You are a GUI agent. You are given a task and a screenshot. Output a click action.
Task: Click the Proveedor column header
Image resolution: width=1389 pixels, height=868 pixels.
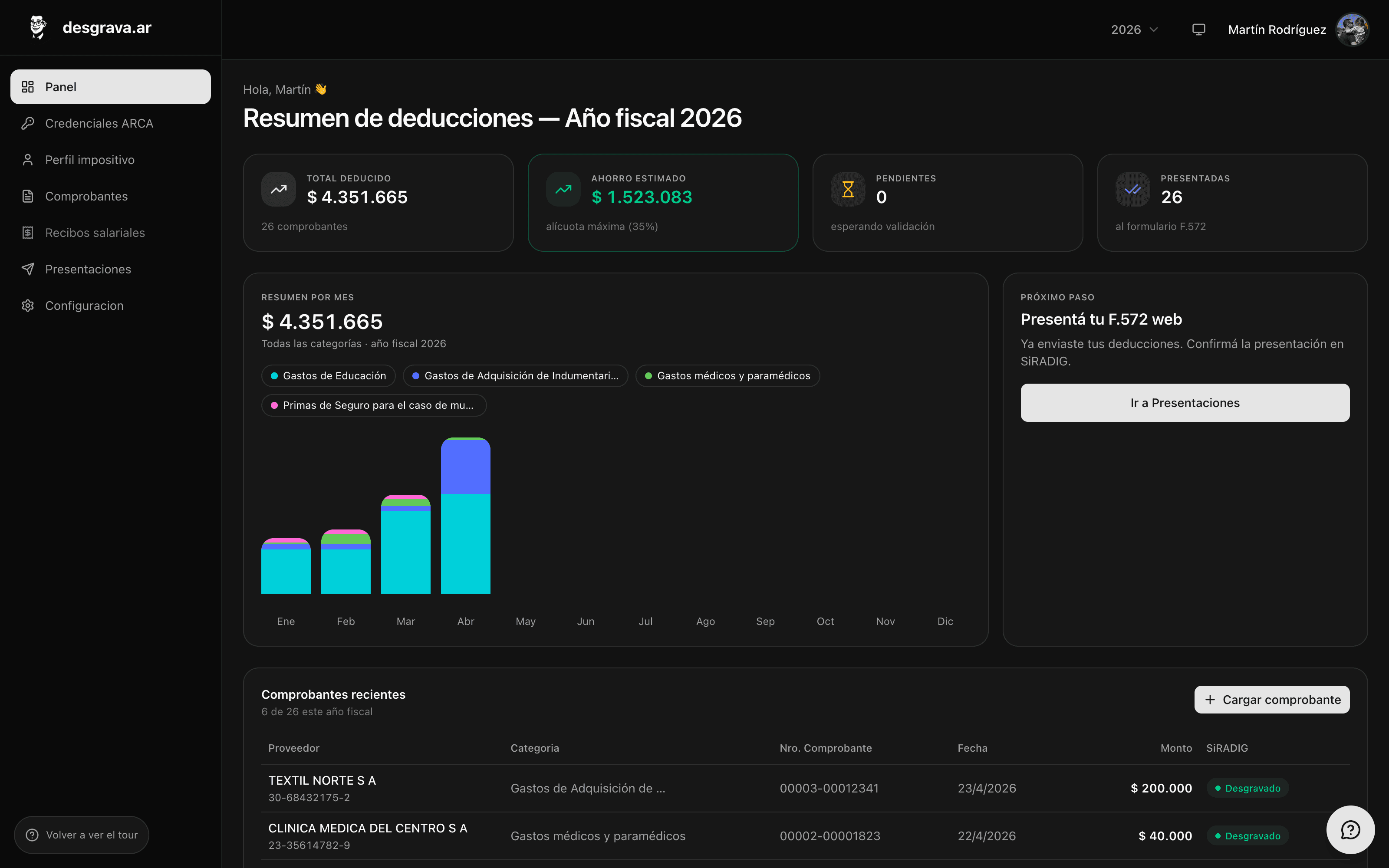tap(294, 748)
